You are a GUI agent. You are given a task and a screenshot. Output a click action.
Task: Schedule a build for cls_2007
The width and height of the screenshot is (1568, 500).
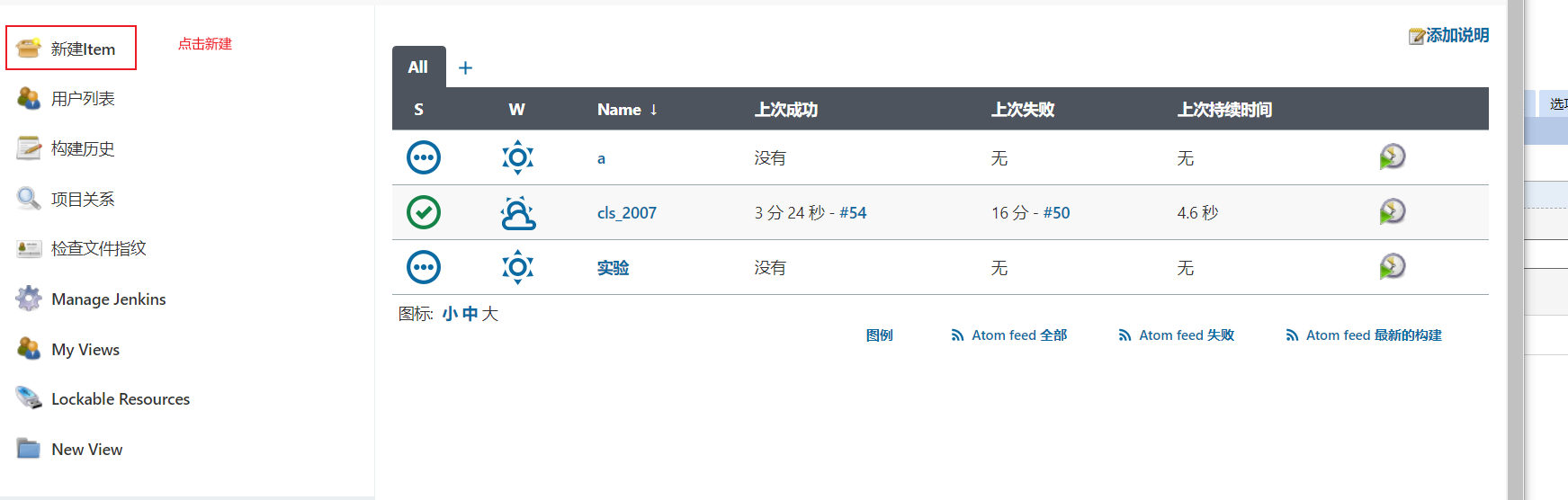[x=1392, y=212]
